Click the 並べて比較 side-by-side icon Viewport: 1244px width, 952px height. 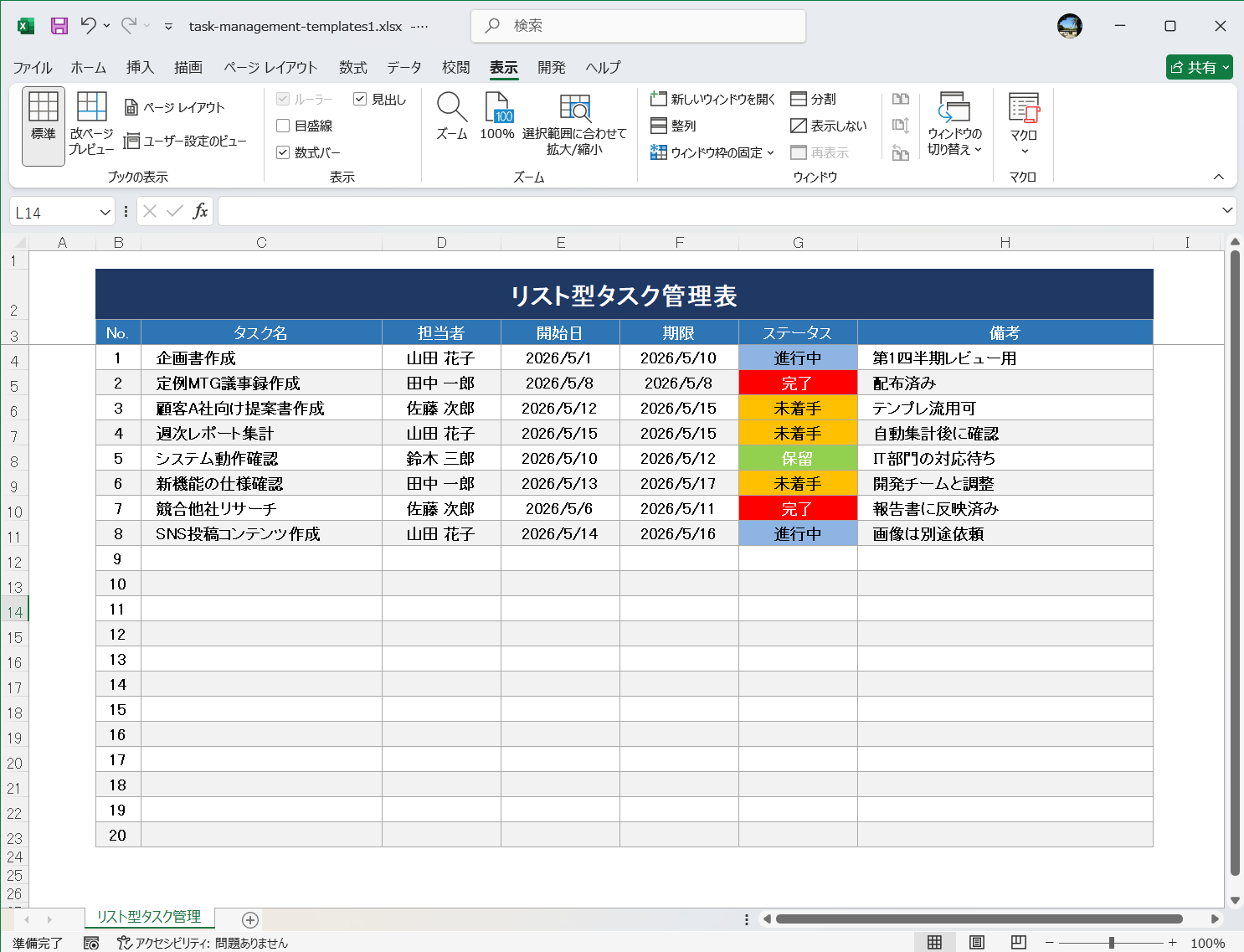coord(901,99)
